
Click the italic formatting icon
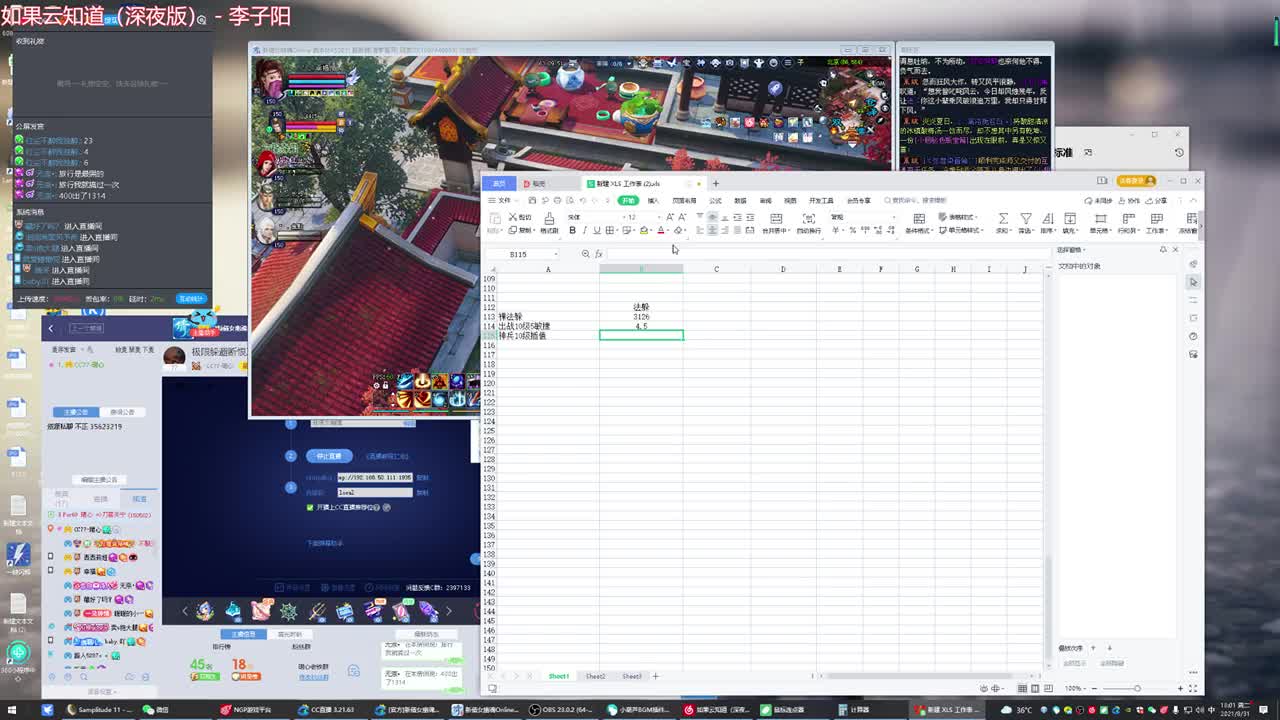[x=584, y=231]
